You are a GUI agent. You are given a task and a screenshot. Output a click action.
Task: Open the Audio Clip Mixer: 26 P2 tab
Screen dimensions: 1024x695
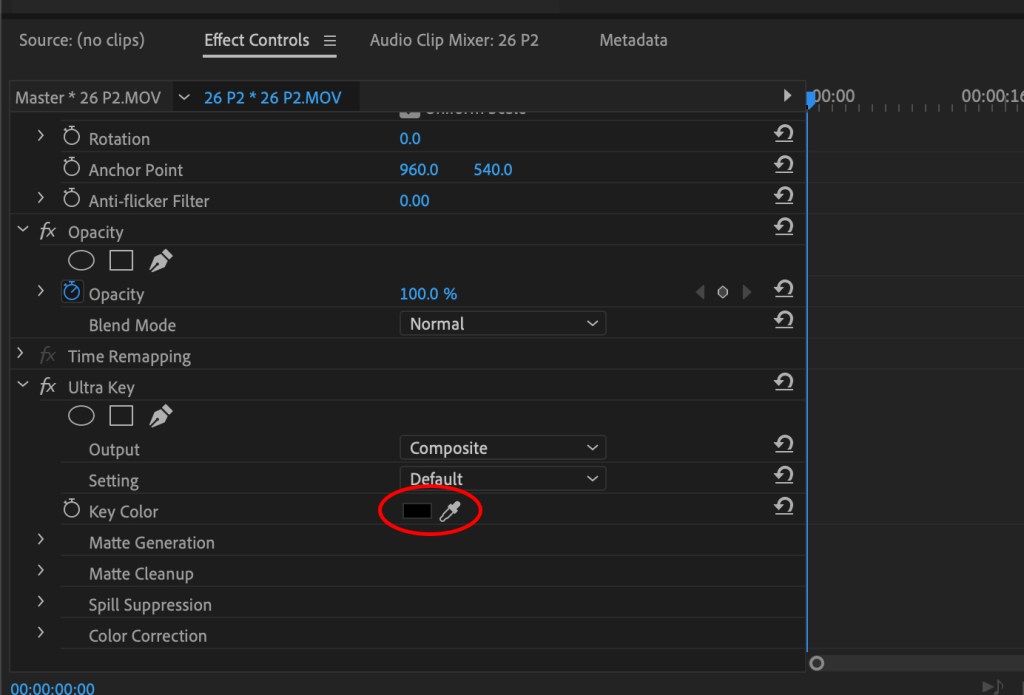click(455, 41)
